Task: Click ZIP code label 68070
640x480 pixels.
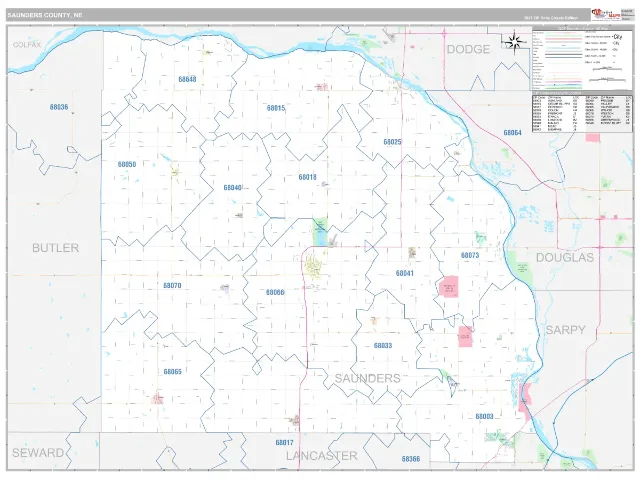Action: pyautogui.click(x=172, y=286)
